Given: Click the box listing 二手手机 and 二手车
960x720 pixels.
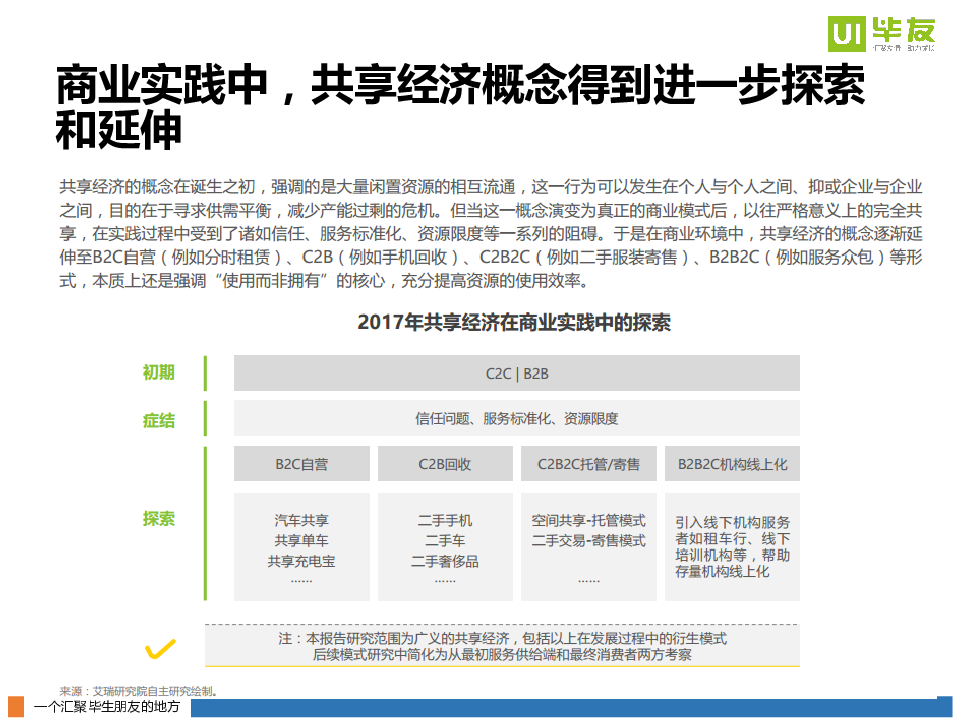Looking at the screenshot, I should click(x=444, y=547).
